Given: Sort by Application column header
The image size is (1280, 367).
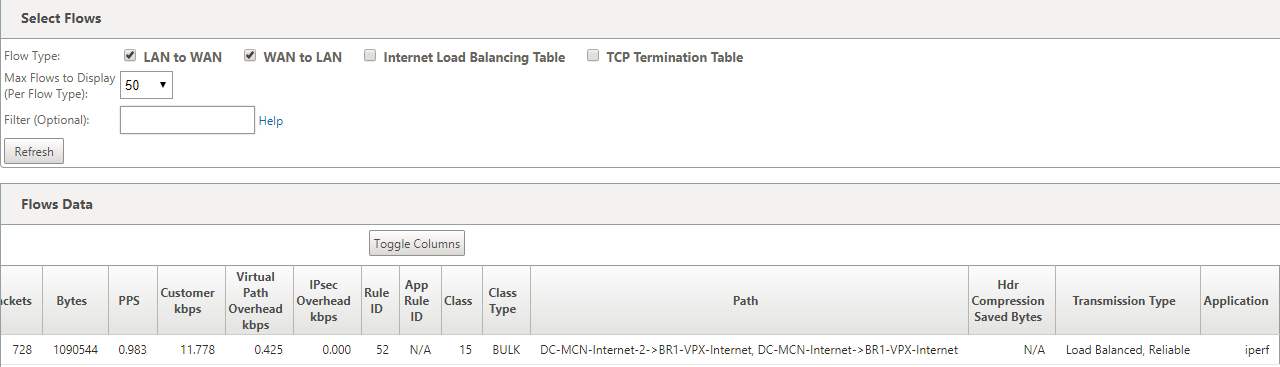Looking at the screenshot, I should click(x=1236, y=301).
